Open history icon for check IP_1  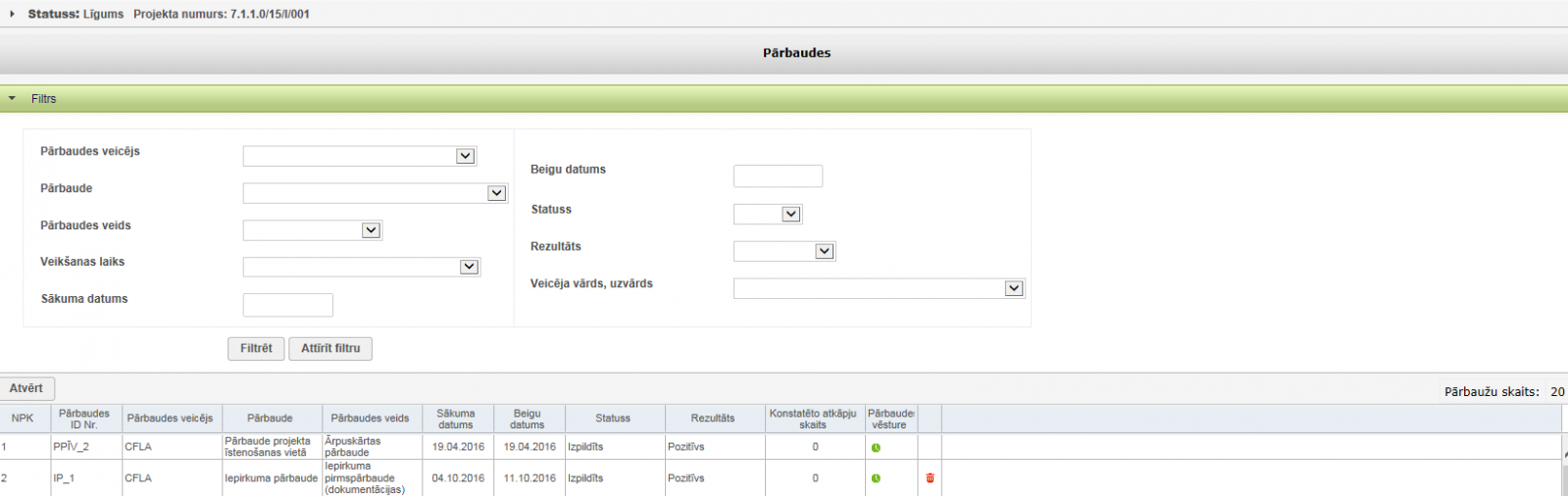(x=876, y=478)
